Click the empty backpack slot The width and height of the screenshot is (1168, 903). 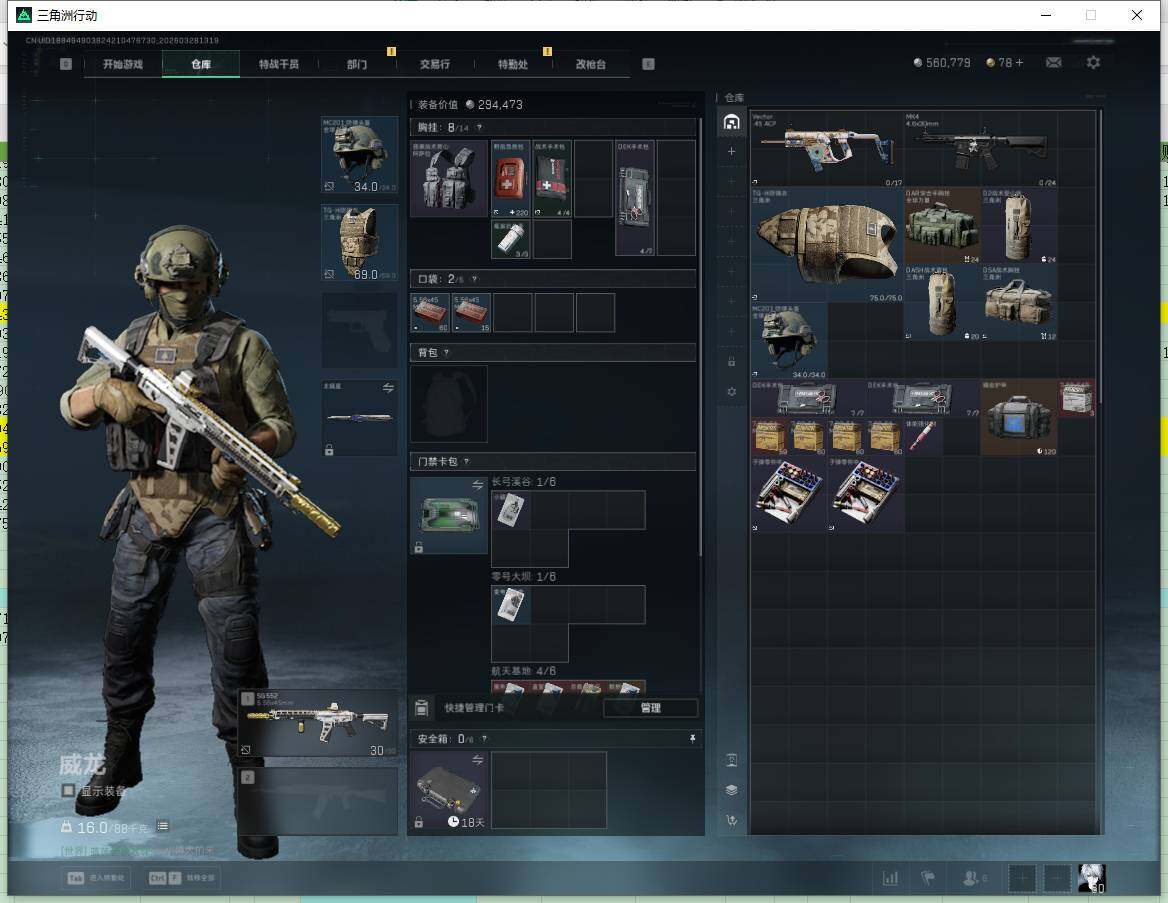(x=449, y=404)
